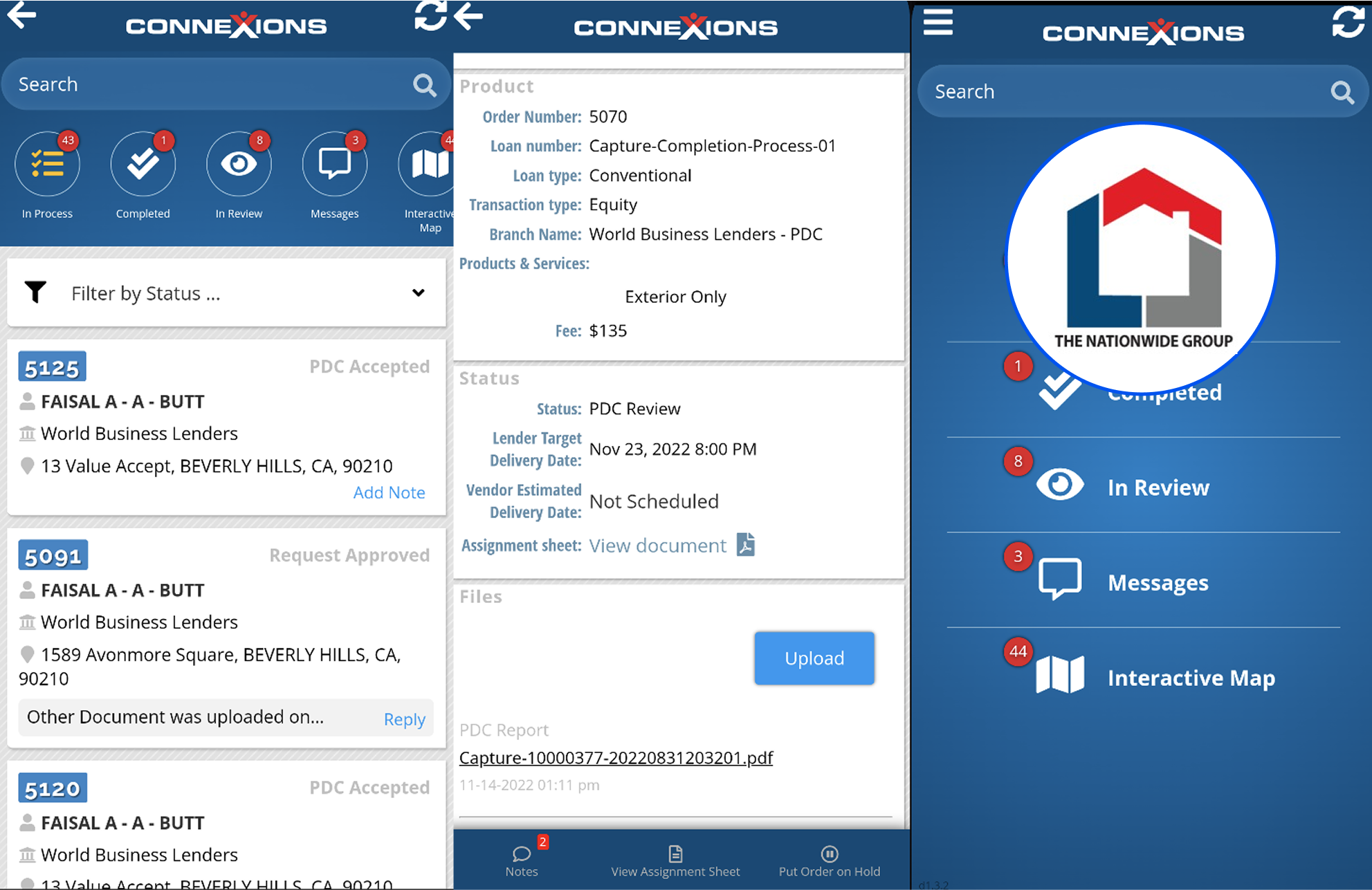
Task: Click the Exterior Only service text
Action: point(675,297)
